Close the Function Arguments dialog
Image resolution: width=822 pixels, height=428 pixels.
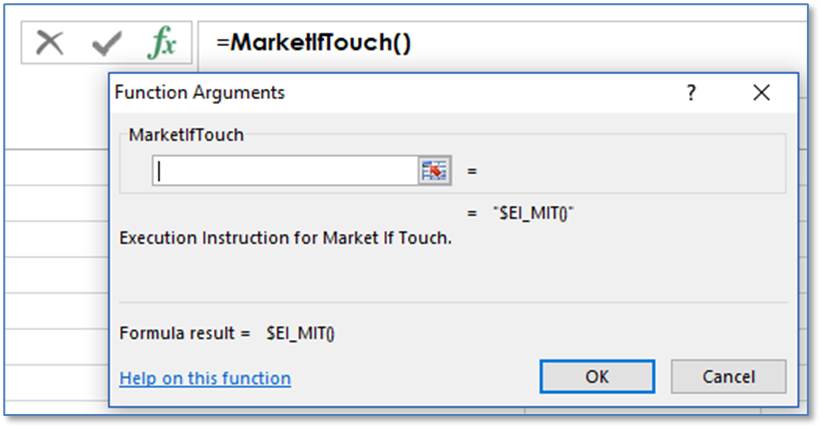click(761, 93)
